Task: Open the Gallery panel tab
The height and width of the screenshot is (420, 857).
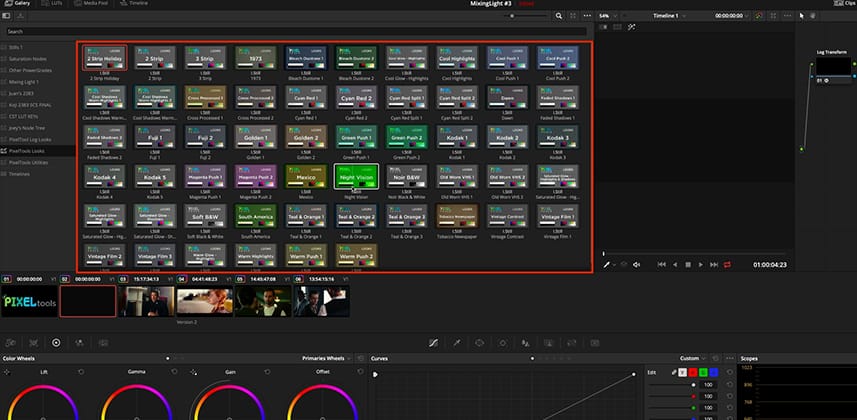Action: tap(17, 3)
